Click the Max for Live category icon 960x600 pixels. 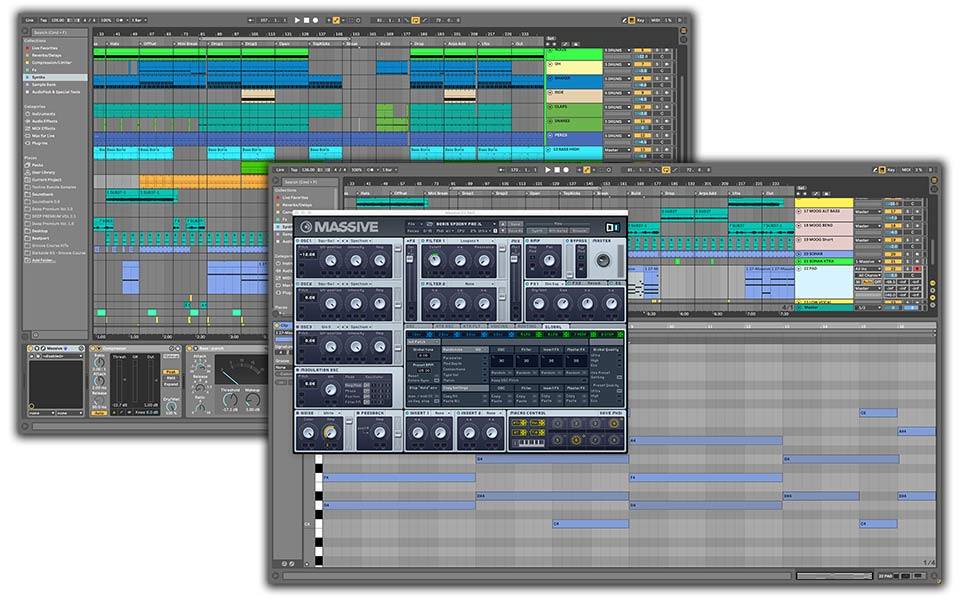coord(28,136)
